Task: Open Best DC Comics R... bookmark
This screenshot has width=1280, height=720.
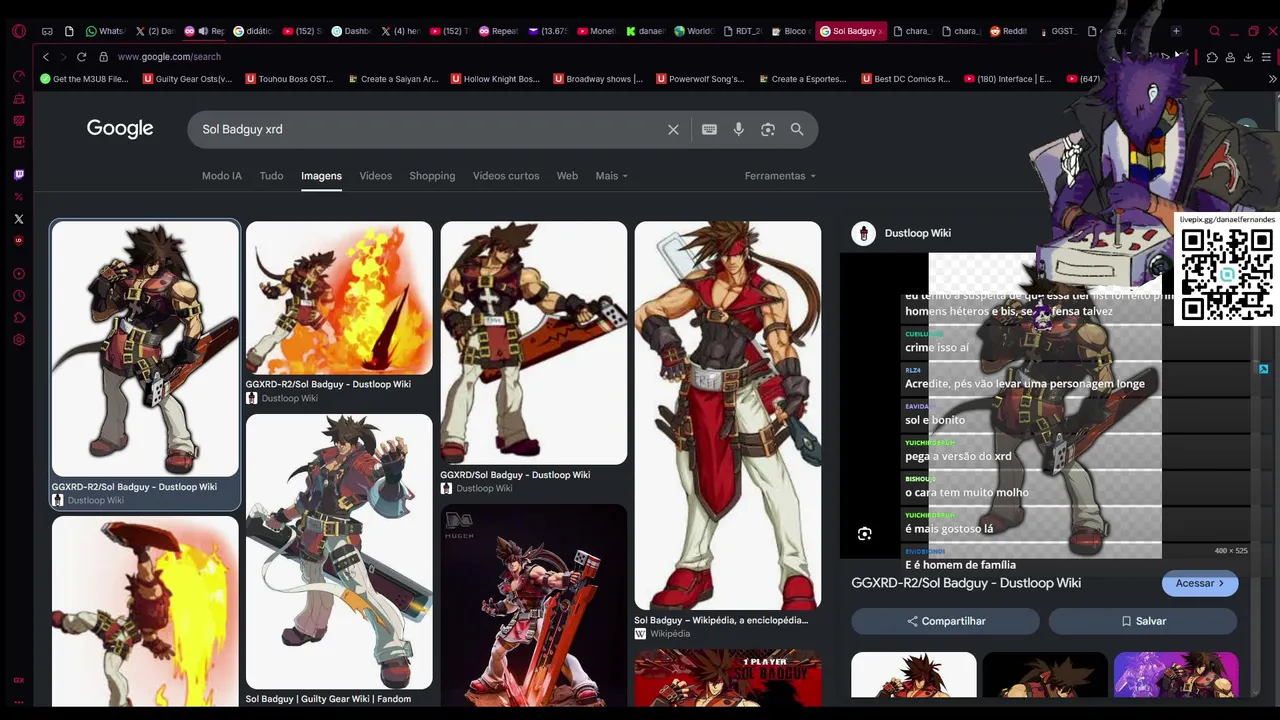Action: [x=905, y=79]
